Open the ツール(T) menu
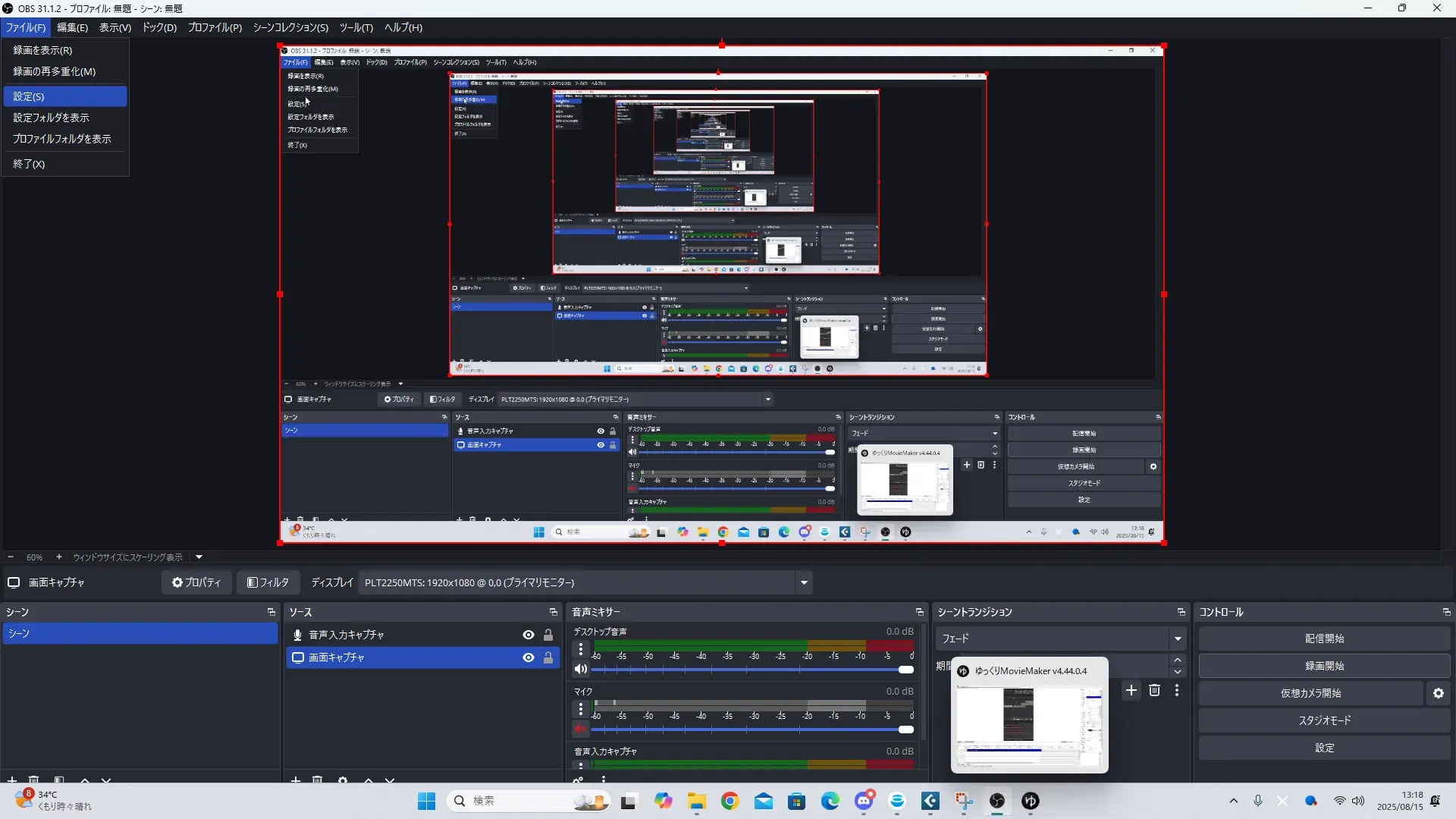Image resolution: width=1456 pixels, height=819 pixels. [356, 27]
